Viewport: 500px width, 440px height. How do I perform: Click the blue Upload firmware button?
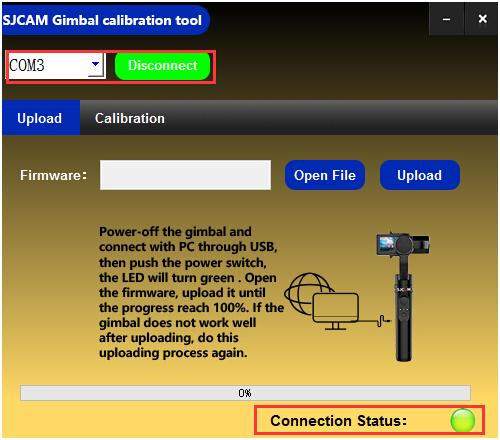pos(420,175)
